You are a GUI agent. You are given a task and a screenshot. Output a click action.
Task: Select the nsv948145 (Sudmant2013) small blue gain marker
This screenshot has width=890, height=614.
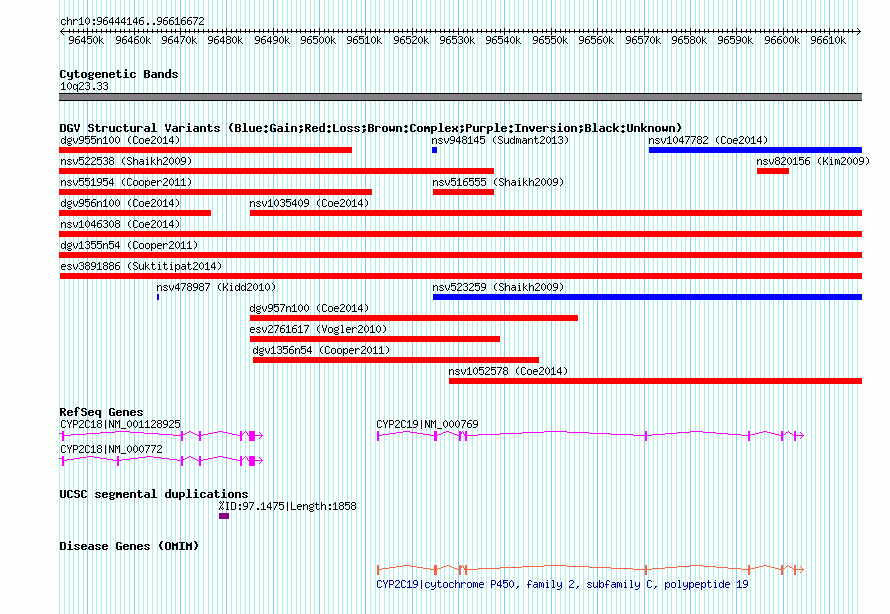[434, 150]
